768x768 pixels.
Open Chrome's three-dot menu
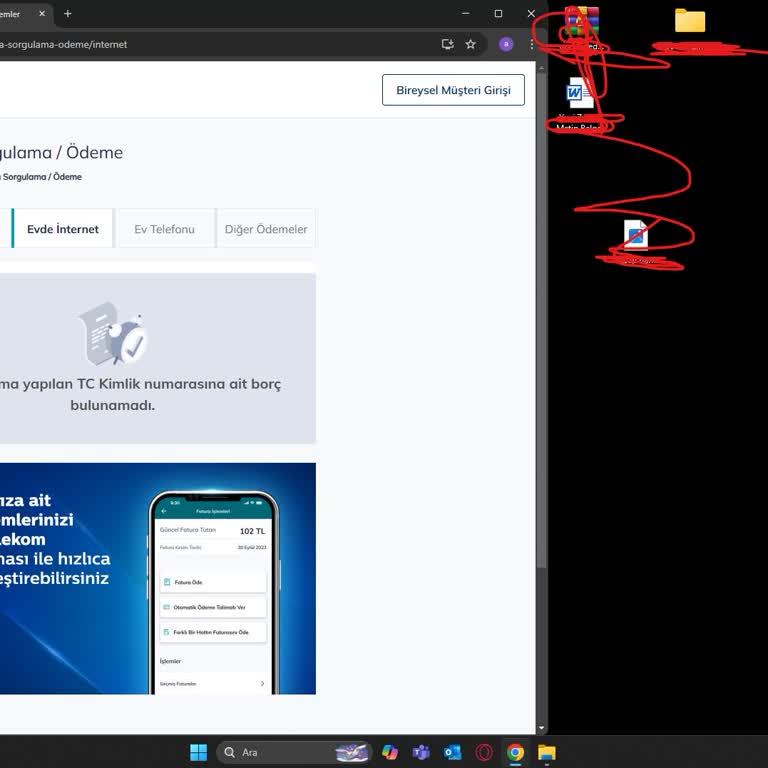[531, 44]
